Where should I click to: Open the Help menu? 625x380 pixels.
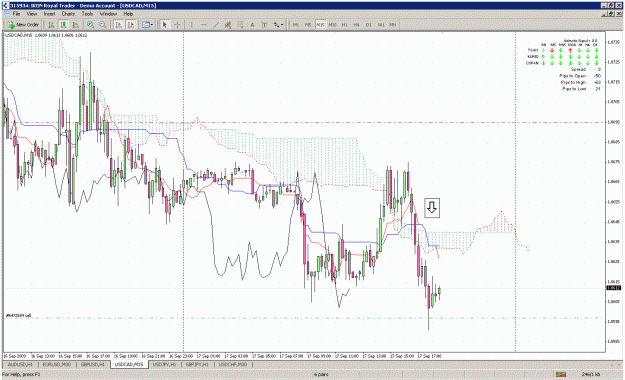128,14
